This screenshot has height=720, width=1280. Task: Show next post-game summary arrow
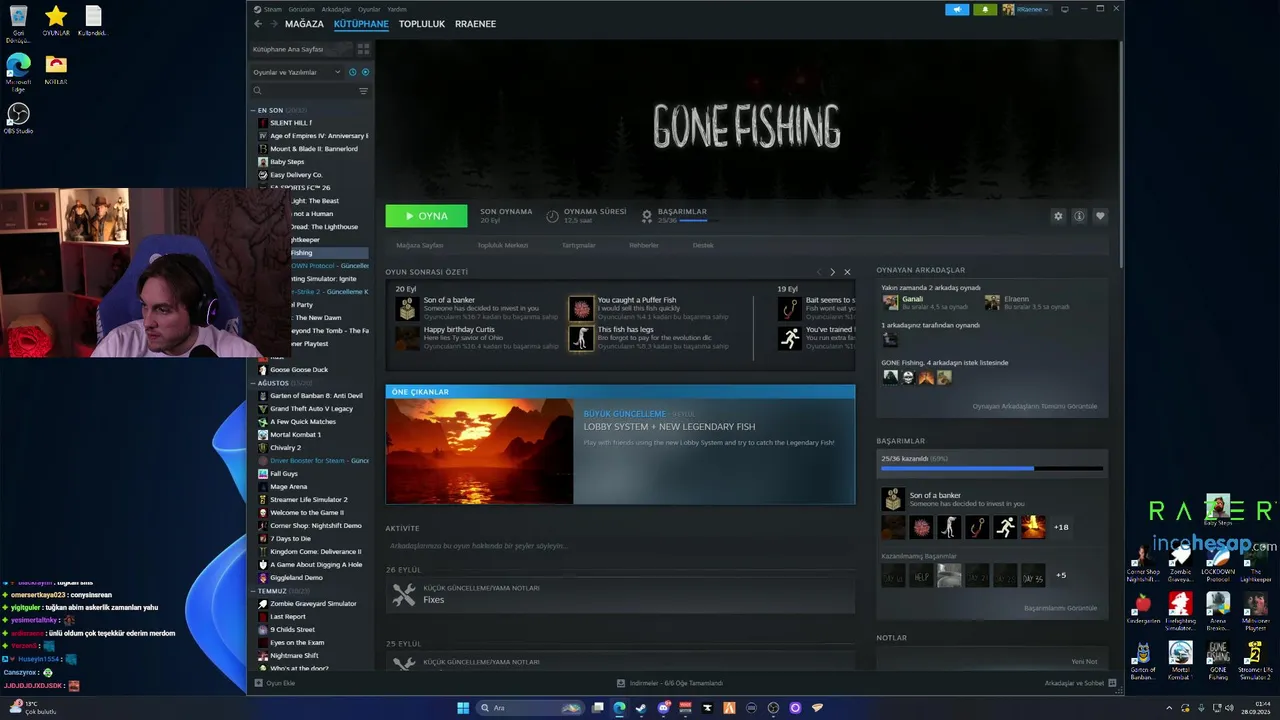click(x=832, y=272)
